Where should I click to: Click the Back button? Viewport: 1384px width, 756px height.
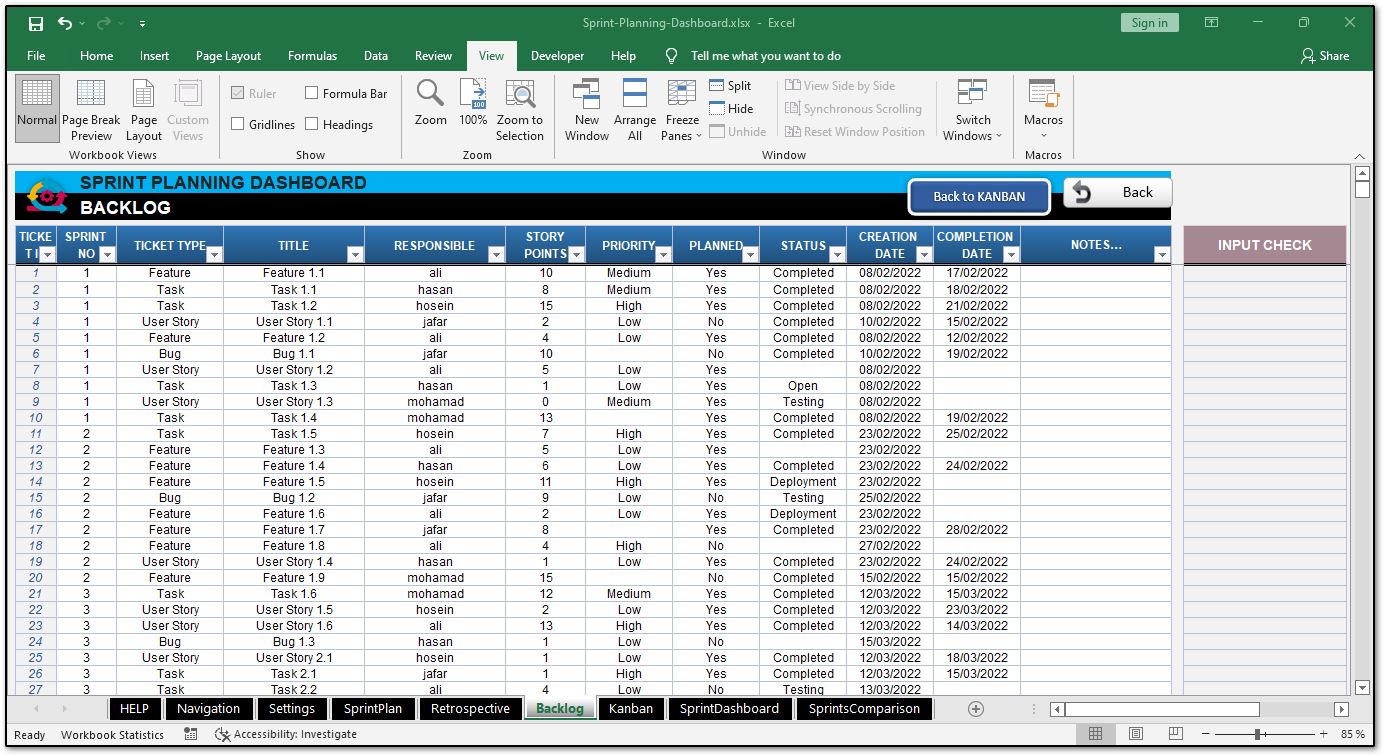click(x=1117, y=193)
